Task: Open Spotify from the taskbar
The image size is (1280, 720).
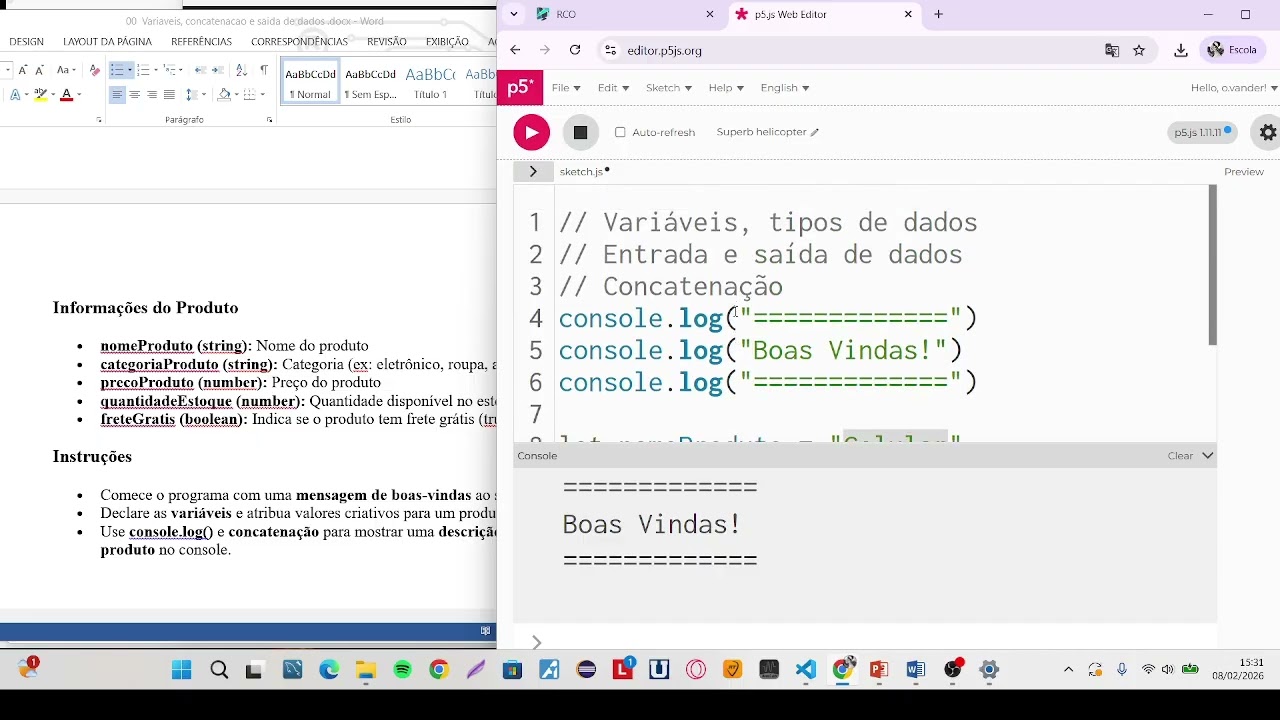Action: (x=403, y=670)
